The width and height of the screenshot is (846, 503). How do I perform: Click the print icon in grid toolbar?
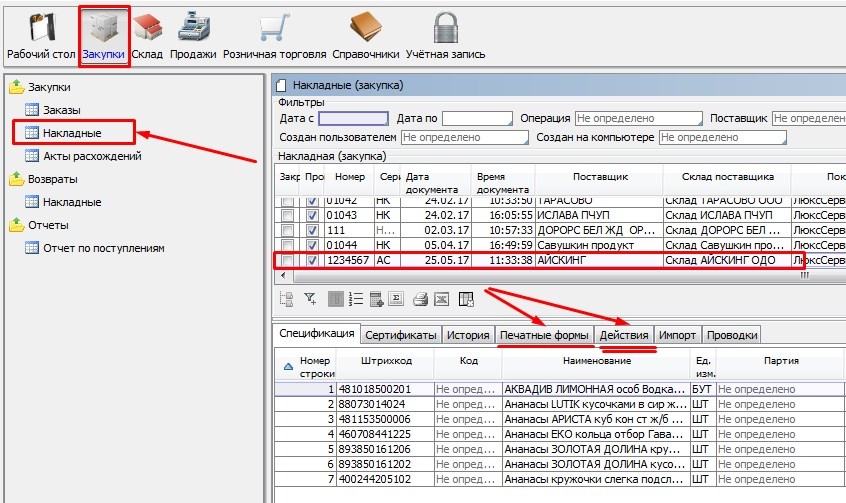pos(421,298)
